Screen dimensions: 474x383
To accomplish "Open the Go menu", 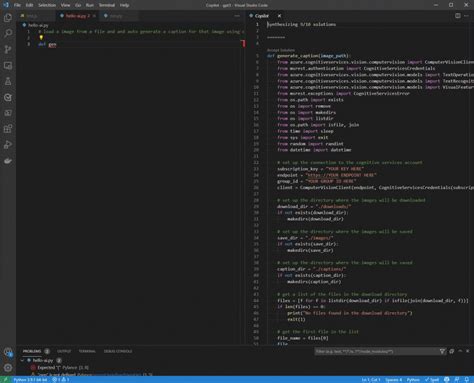I will [78, 5].
